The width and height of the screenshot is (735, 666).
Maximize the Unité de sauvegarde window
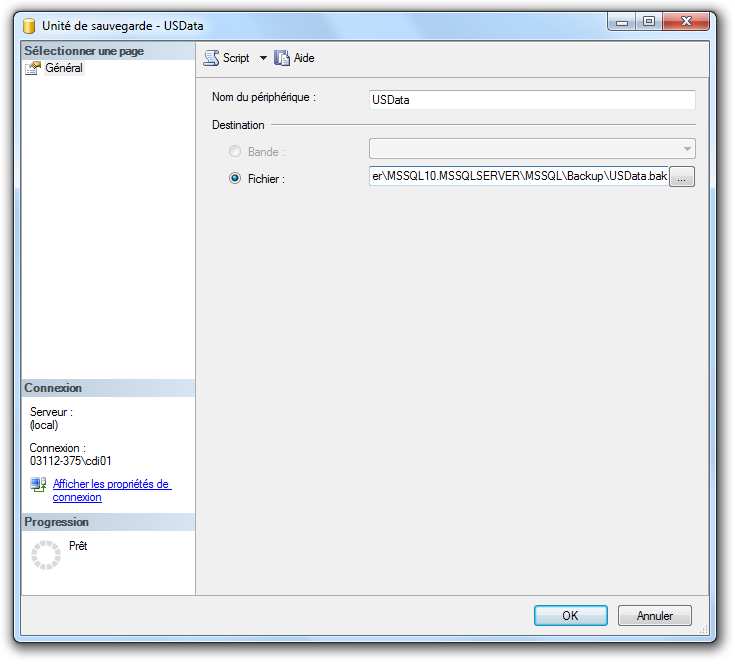point(648,21)
